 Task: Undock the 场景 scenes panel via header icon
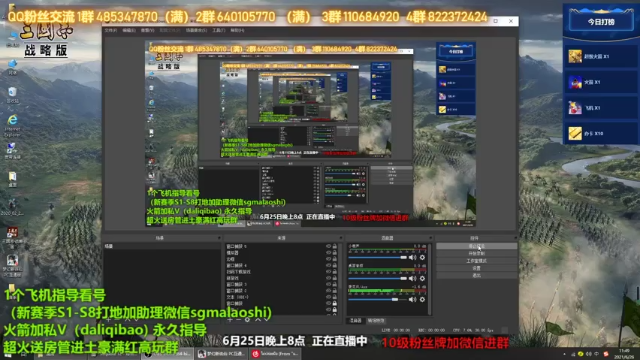219,238
